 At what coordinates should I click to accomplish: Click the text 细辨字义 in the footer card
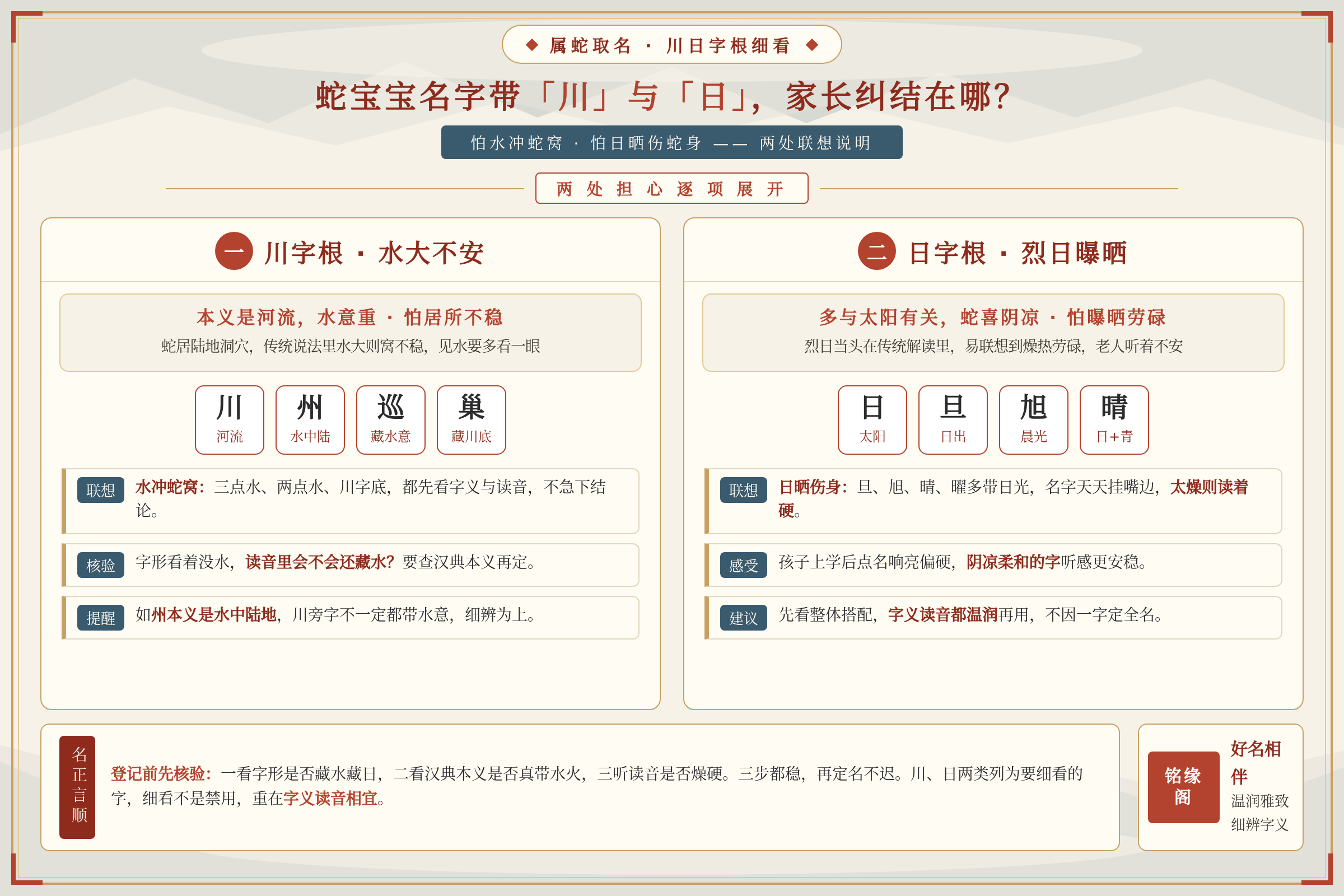(x=1259, y=824)
